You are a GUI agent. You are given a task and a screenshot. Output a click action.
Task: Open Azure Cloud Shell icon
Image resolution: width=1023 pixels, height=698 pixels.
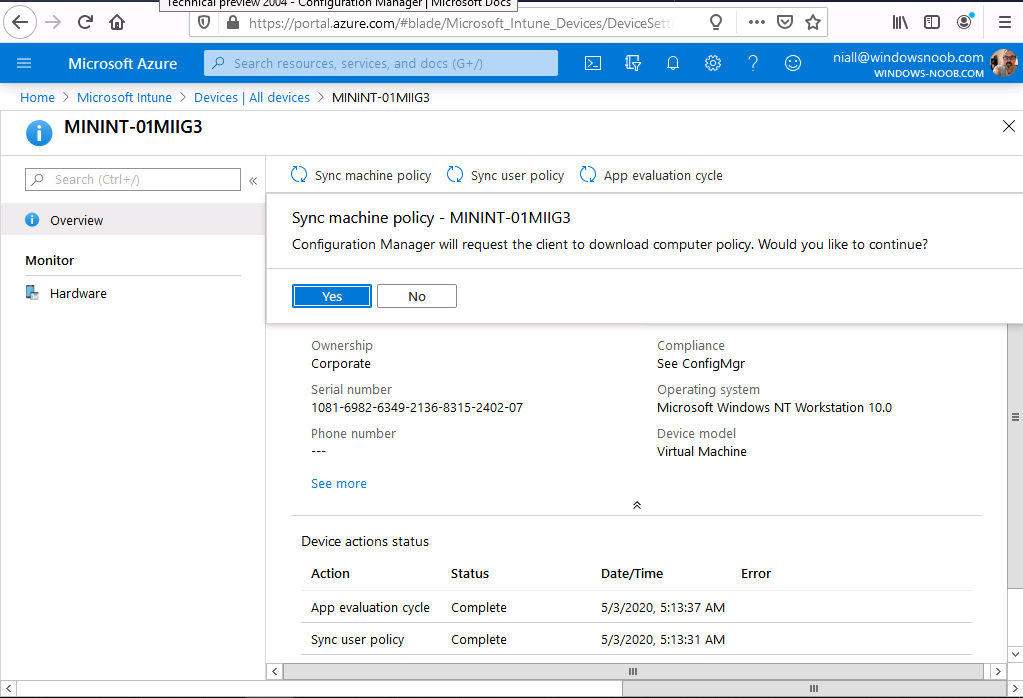[x=592, y=63]
